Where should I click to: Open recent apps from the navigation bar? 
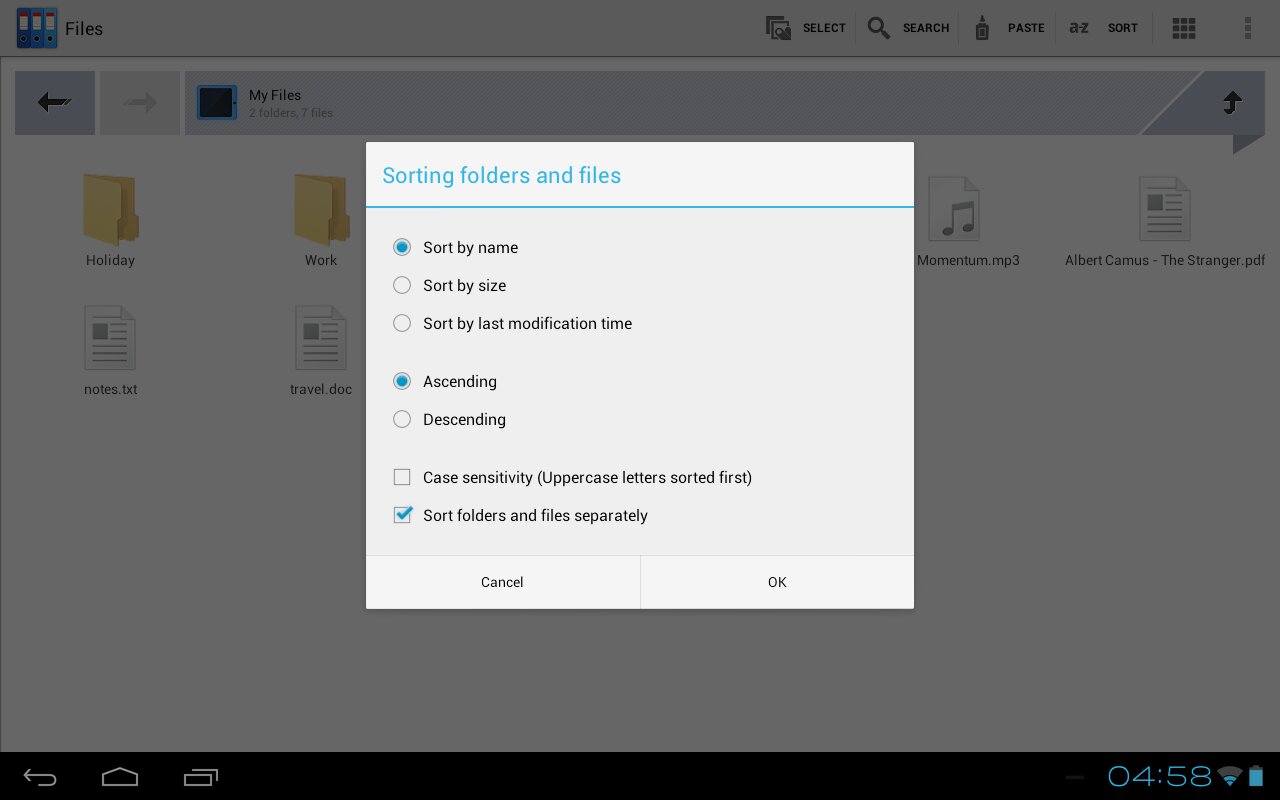click(x=201, y=777)
